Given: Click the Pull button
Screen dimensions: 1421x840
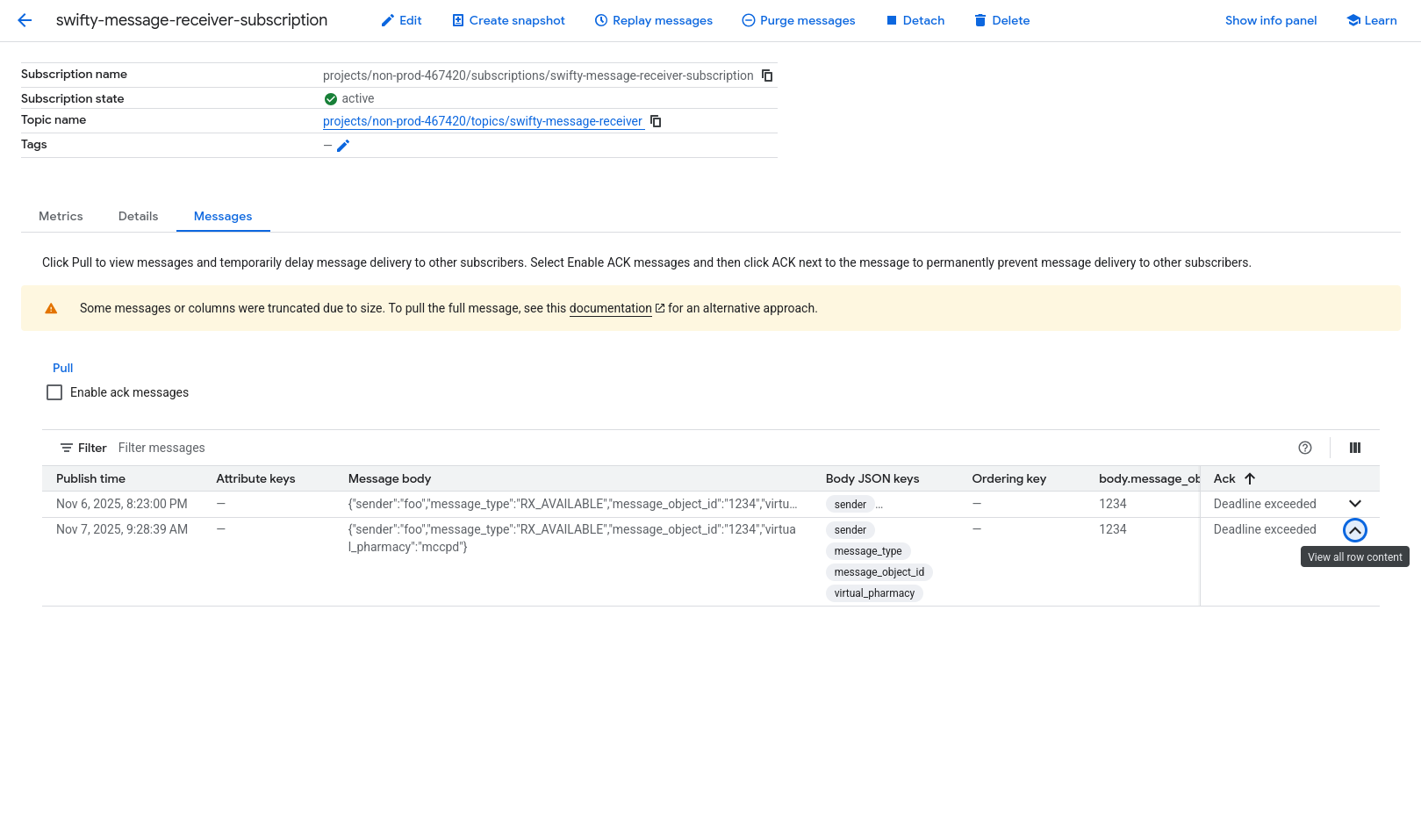Looking at the screenshot, I should pos(62,368).
